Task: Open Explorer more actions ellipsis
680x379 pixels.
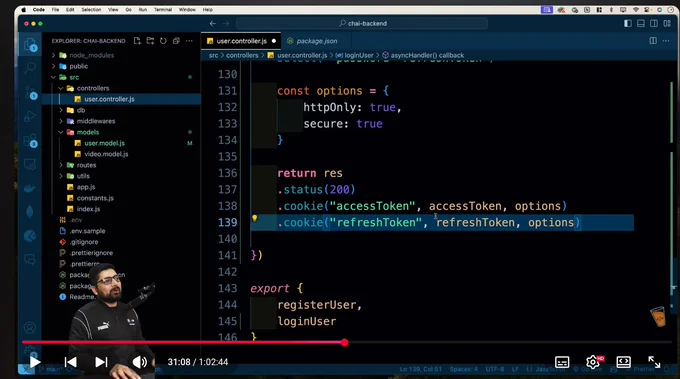Action: pyautogui.click(x=189, y=41)
